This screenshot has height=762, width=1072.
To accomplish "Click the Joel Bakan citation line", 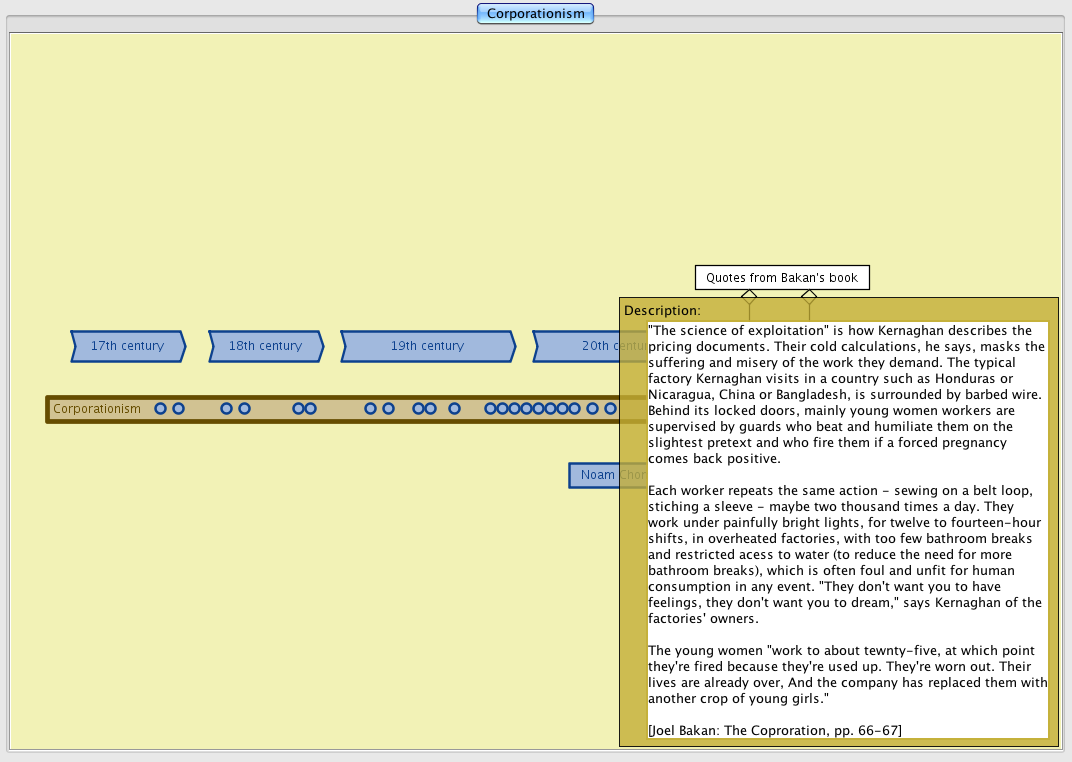I will pos(774,731).
